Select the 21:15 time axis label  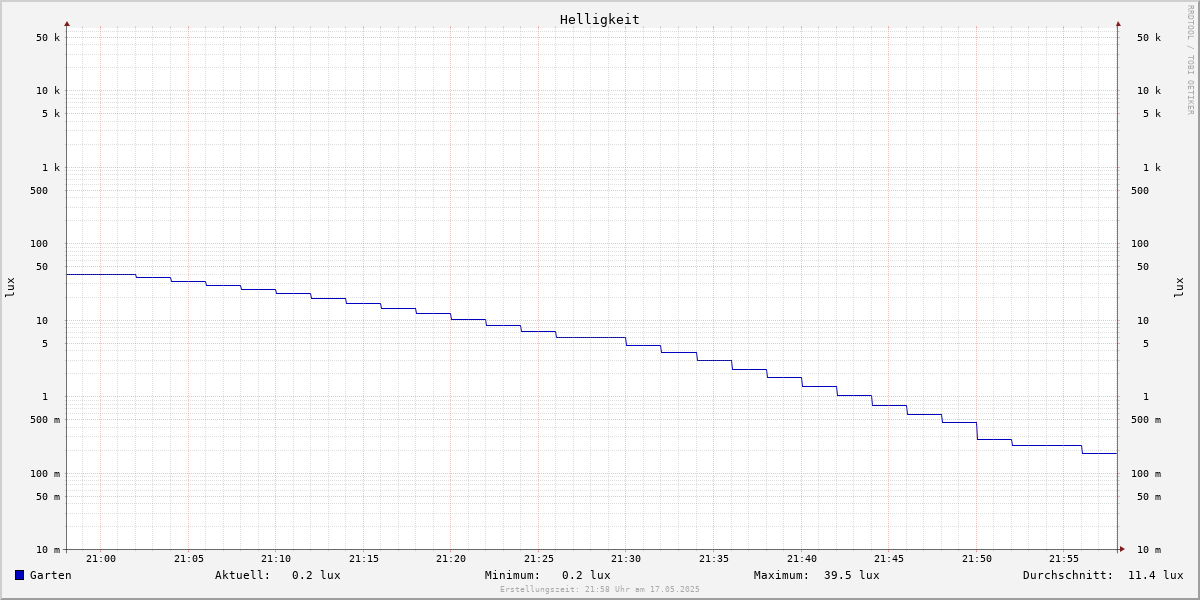(364, 559)
